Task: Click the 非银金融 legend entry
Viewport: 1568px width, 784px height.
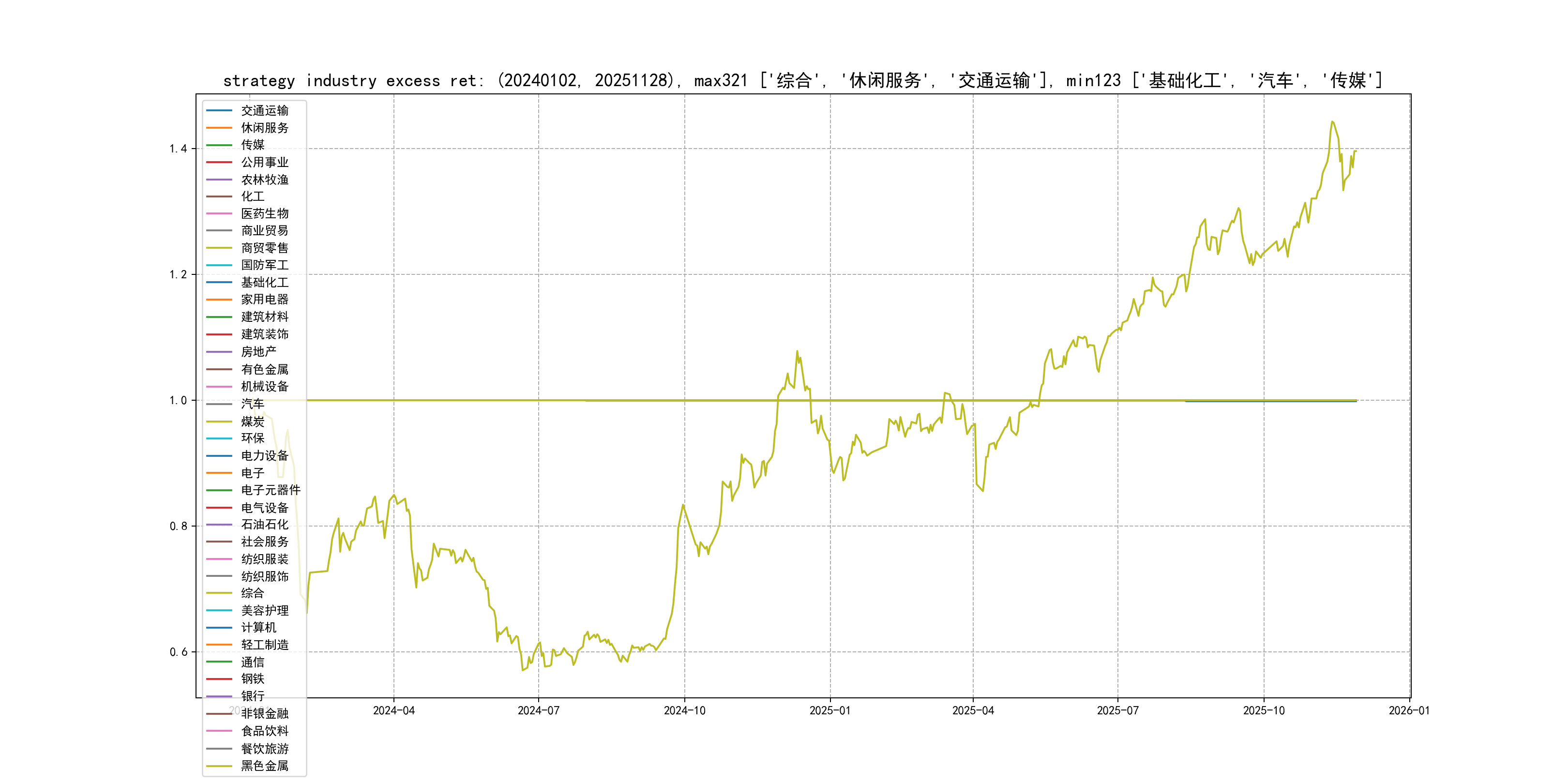Action: [264, 713]
